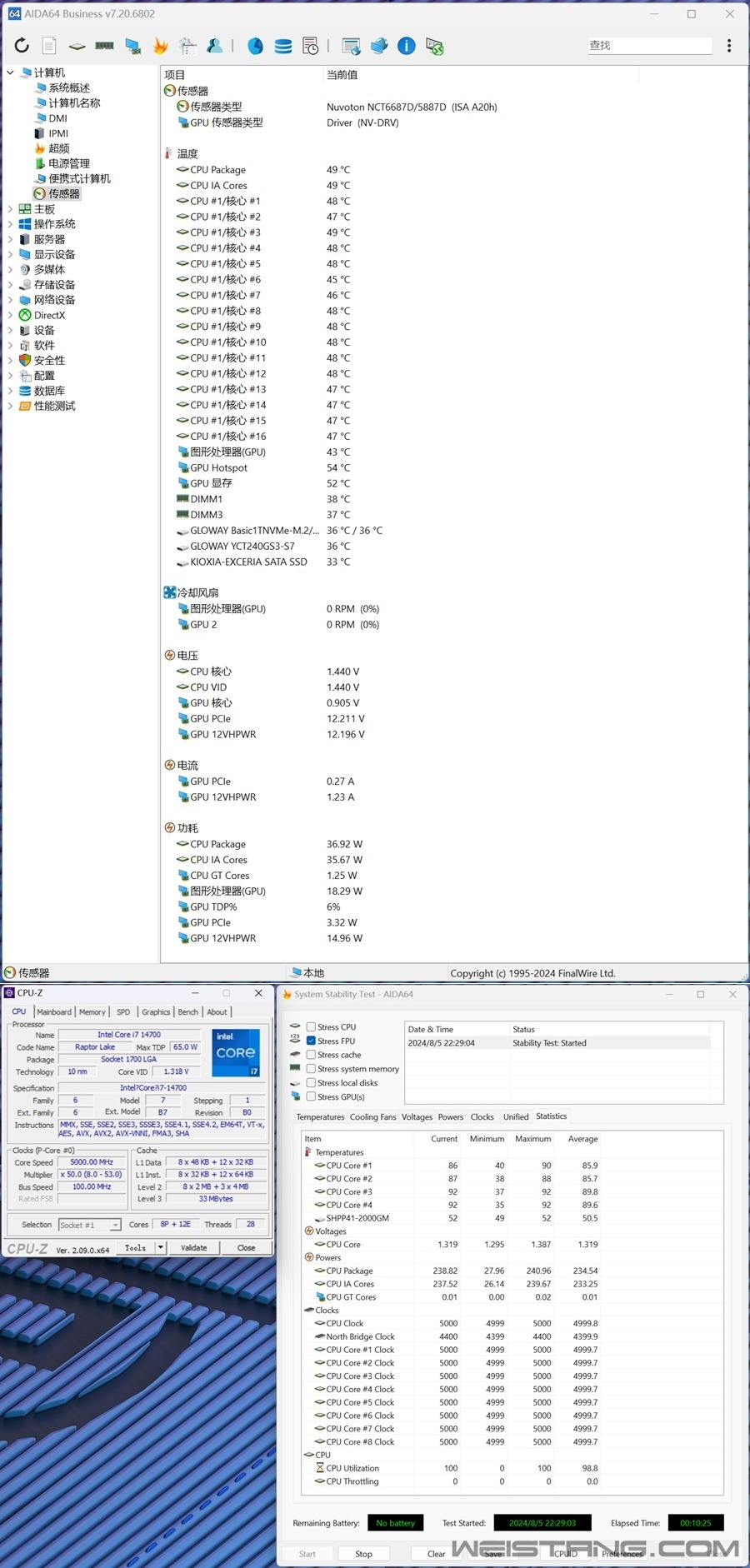Viewport: 750px width, 1568px height.
Task: Launch stability test via flame icon
Action: [160, 46]
